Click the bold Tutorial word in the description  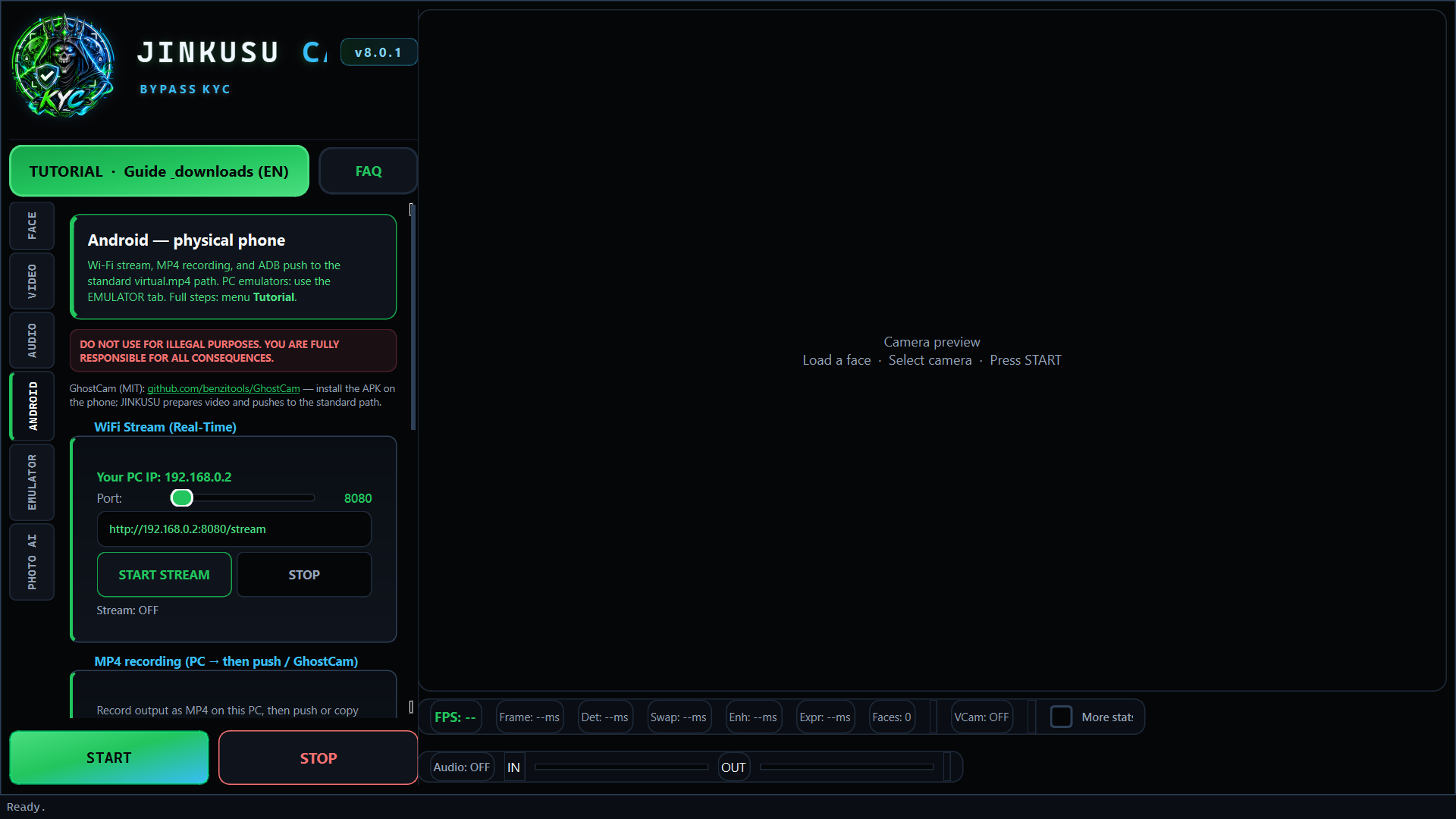click(274, 297)
